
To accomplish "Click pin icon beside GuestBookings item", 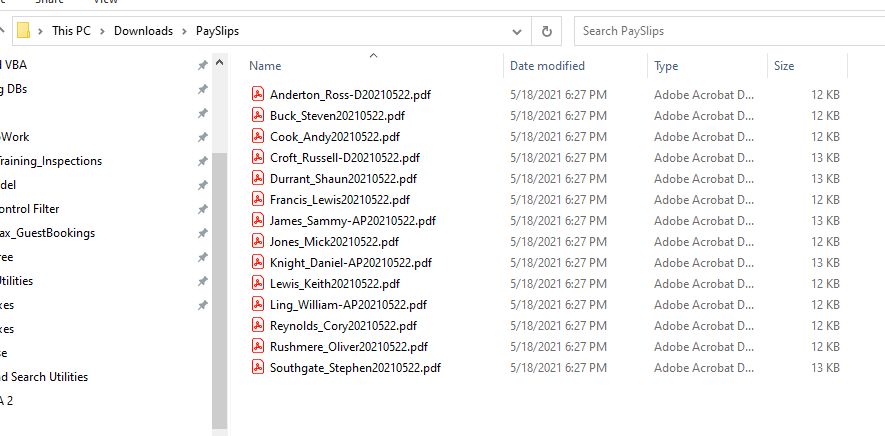I will pos(203,233).
